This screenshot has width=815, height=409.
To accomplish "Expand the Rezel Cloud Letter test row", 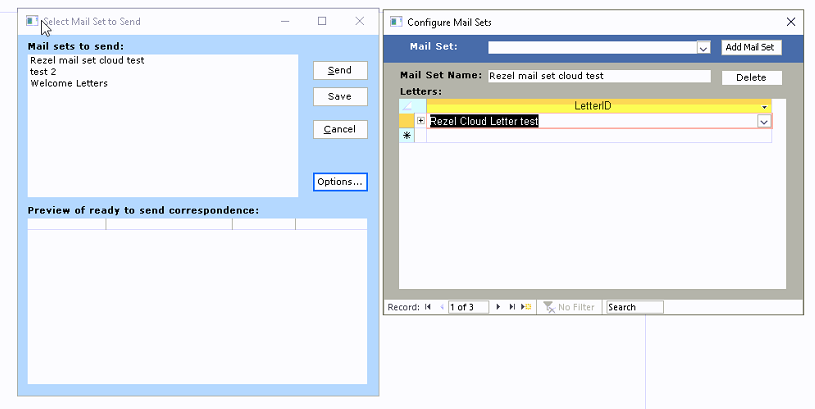I will [x=421, y=121].
